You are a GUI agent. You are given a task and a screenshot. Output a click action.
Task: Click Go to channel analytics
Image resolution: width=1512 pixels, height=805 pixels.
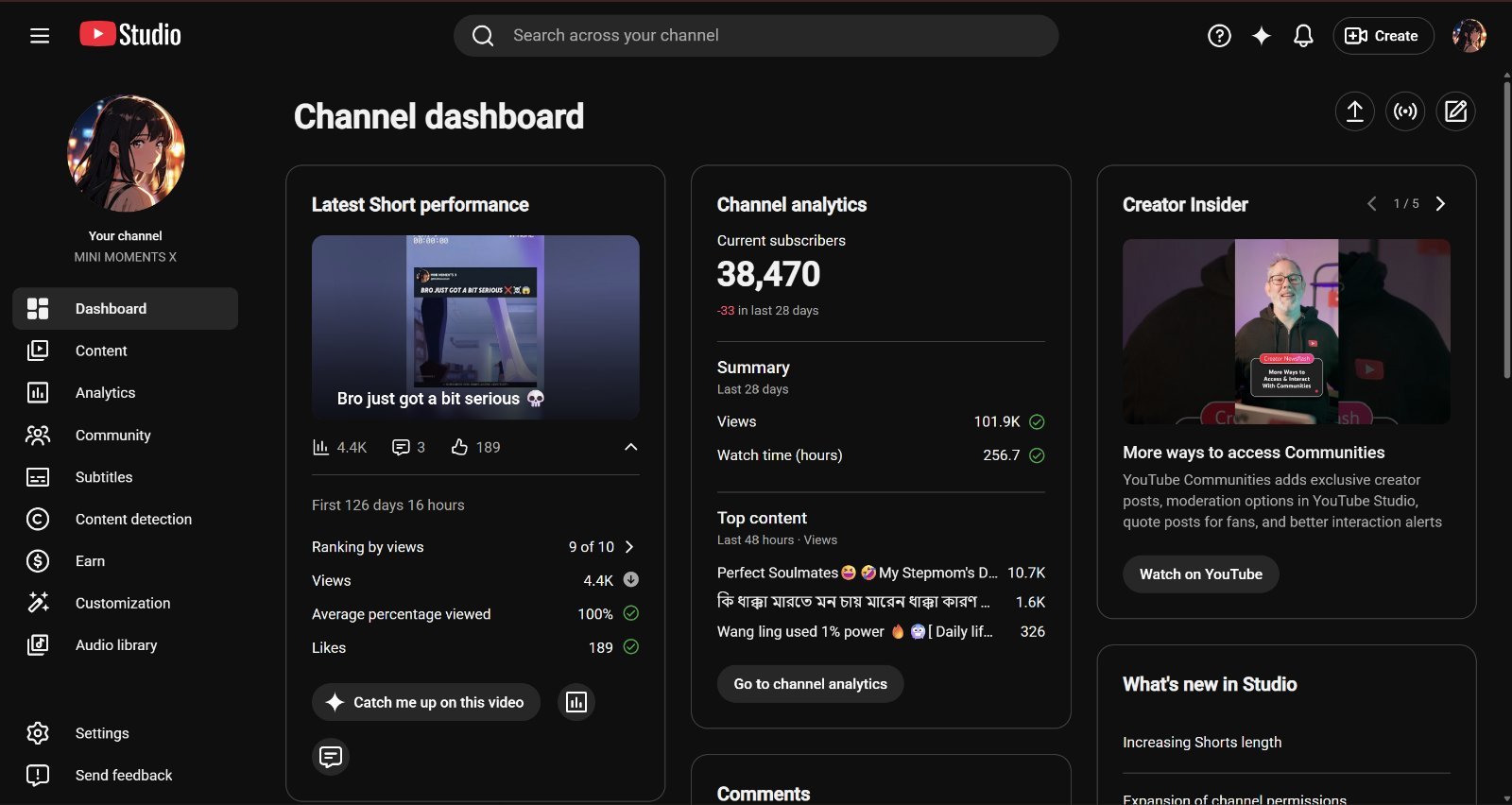pyautogui.click(x=810, y=684)
